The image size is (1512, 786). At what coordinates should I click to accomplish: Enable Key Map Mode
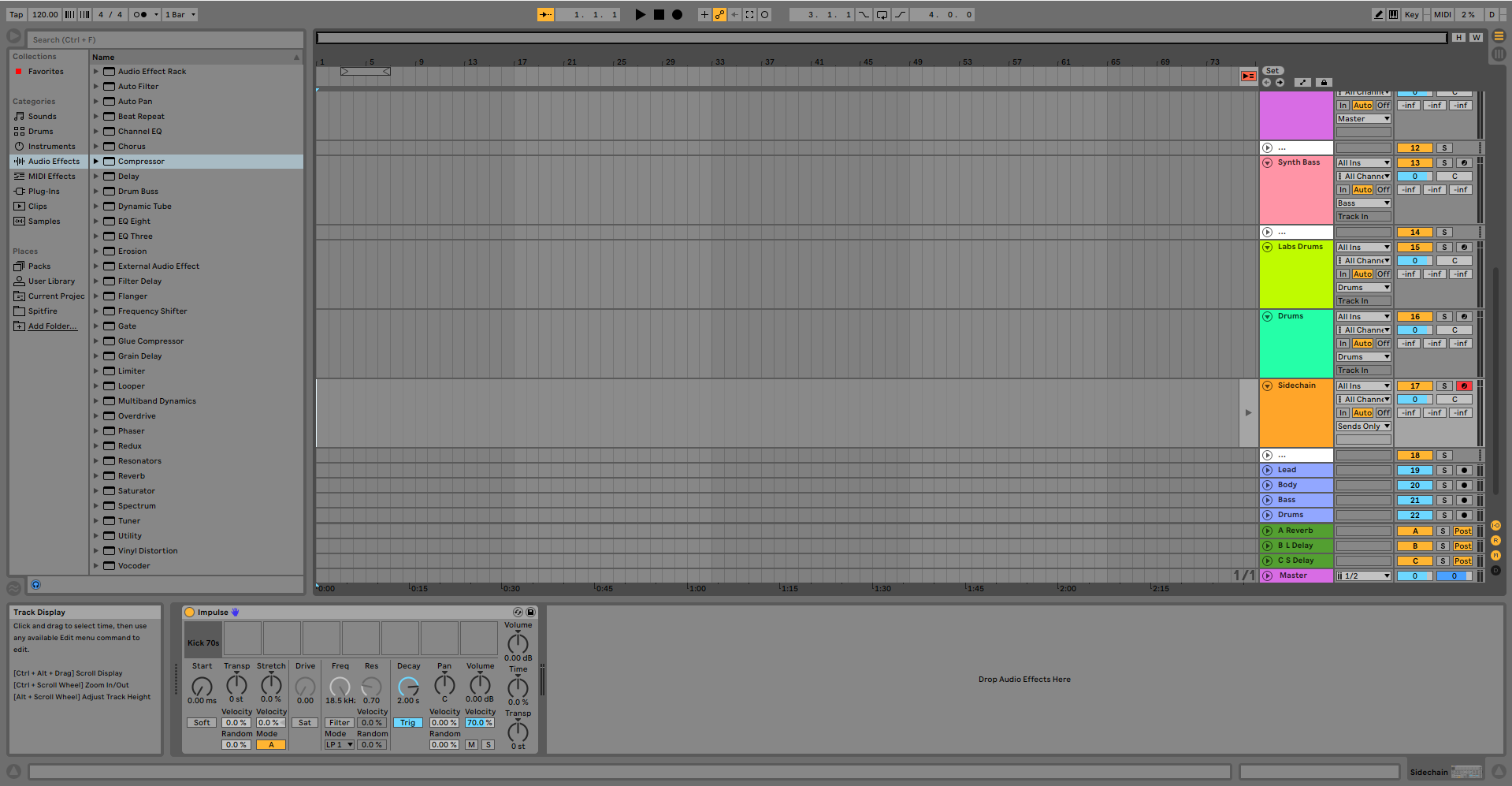[1412, 14]
